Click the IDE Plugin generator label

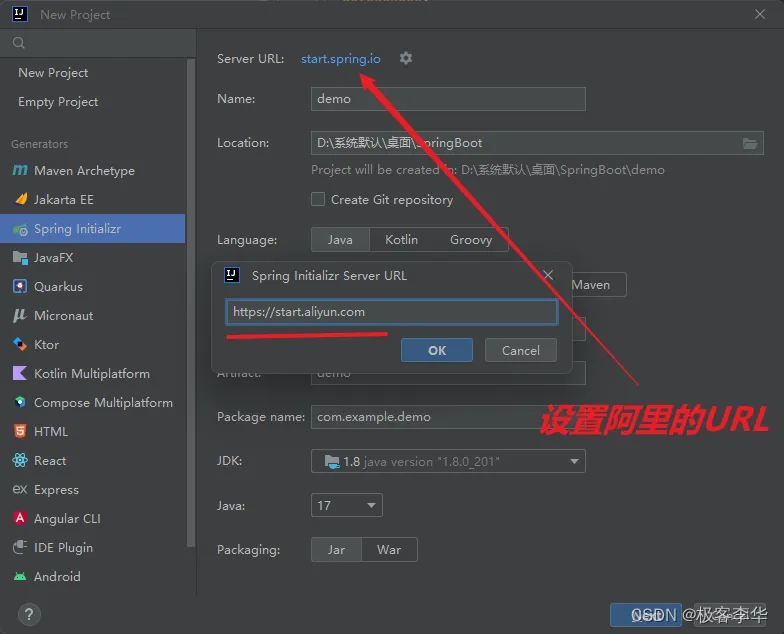(63, 548)
